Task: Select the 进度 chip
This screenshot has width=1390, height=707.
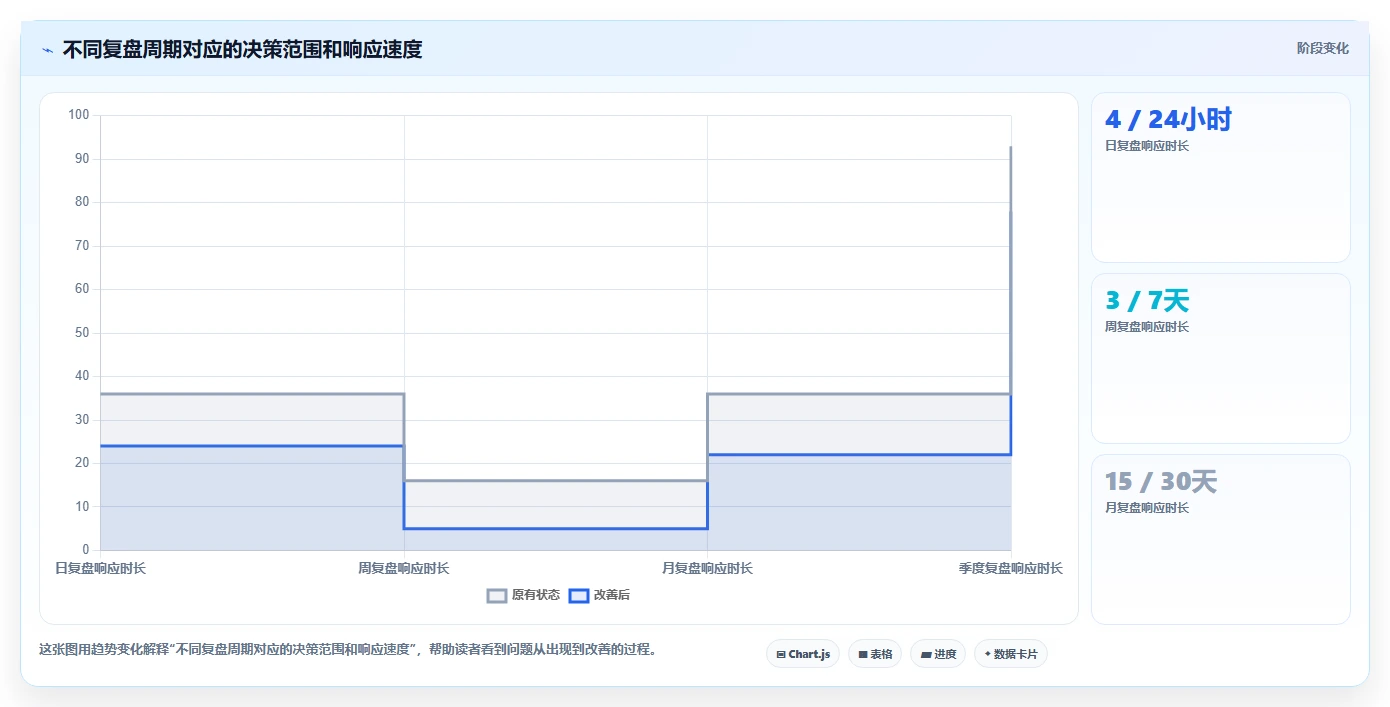Action: coord(938,654)
